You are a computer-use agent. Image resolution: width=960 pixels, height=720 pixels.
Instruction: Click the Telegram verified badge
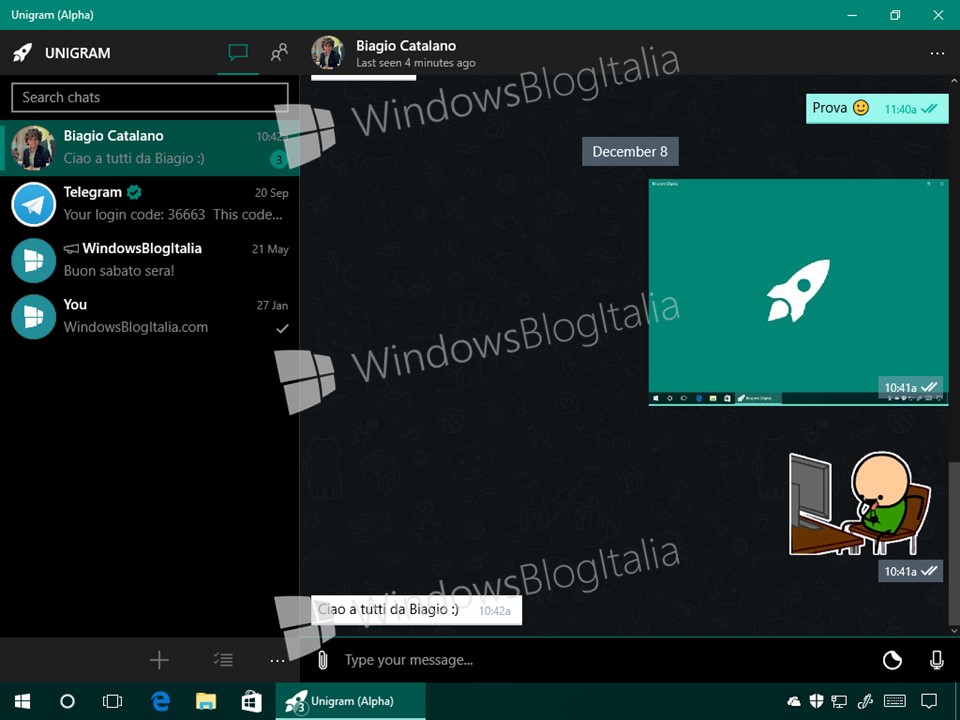coord(134,192)
